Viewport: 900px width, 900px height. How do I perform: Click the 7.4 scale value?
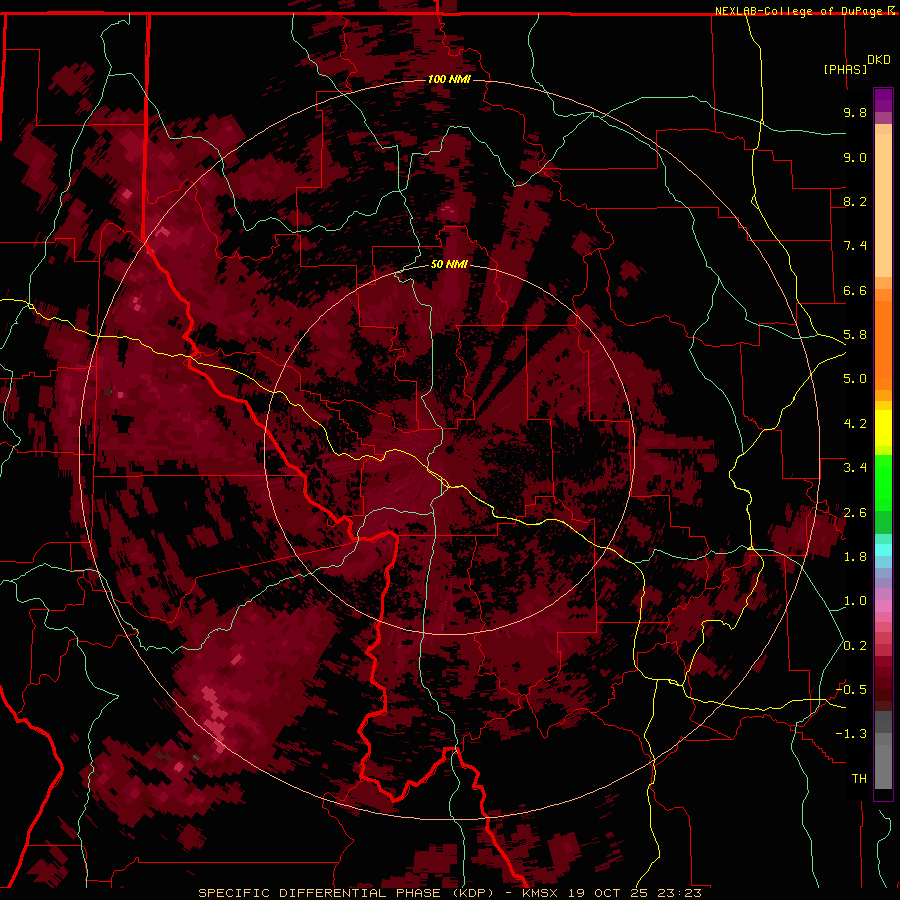tap(855, 246)
